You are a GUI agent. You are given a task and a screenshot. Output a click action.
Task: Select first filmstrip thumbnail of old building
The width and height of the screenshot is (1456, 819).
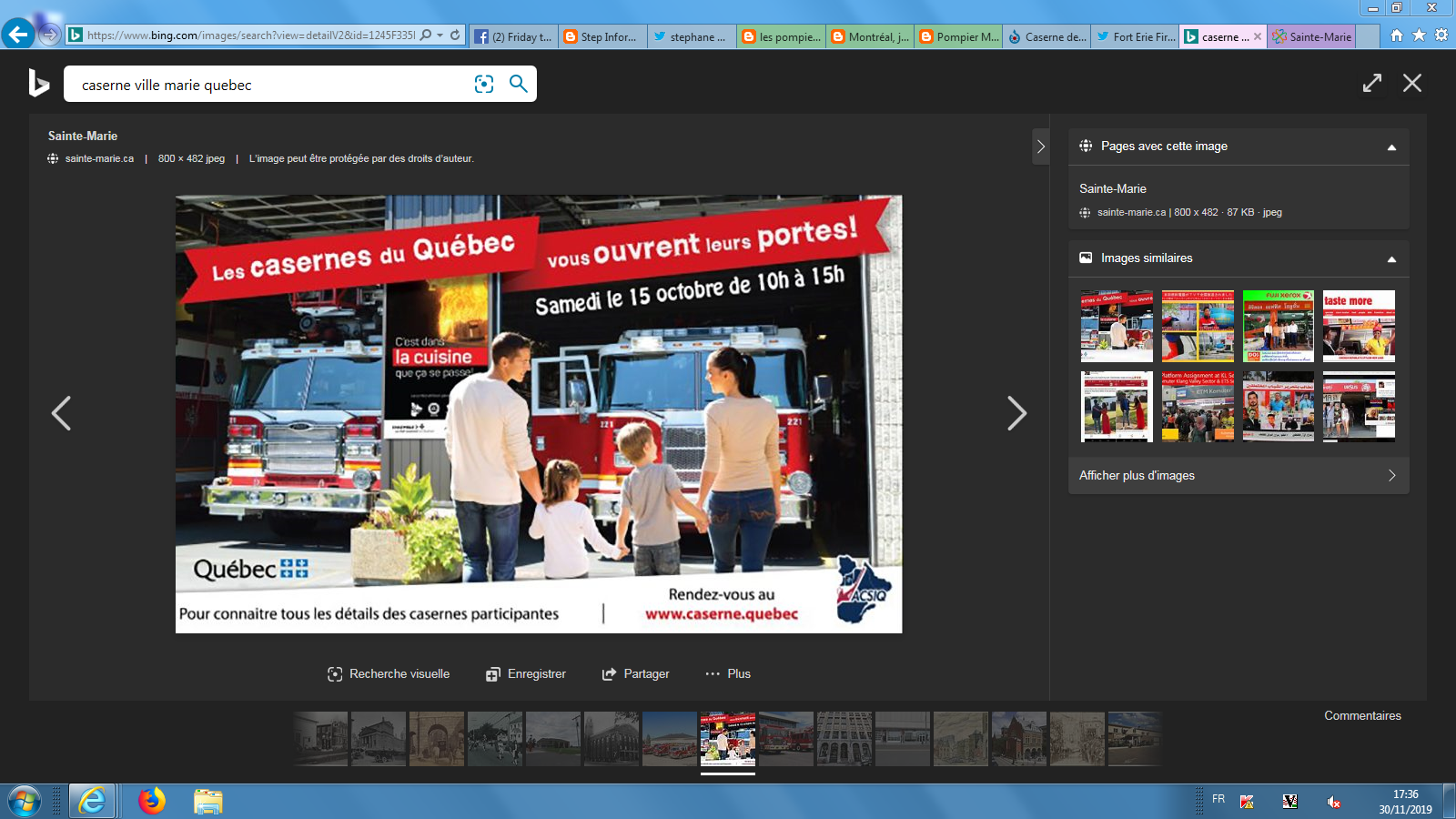pyautogui.click(x=320, y=738)
